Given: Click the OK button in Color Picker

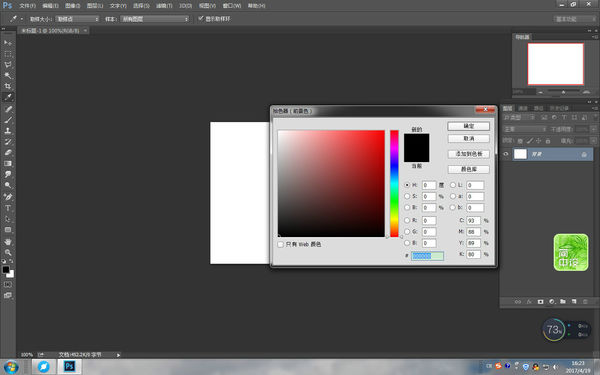Looking at the screenshot, I should click(x=468, y=126).
